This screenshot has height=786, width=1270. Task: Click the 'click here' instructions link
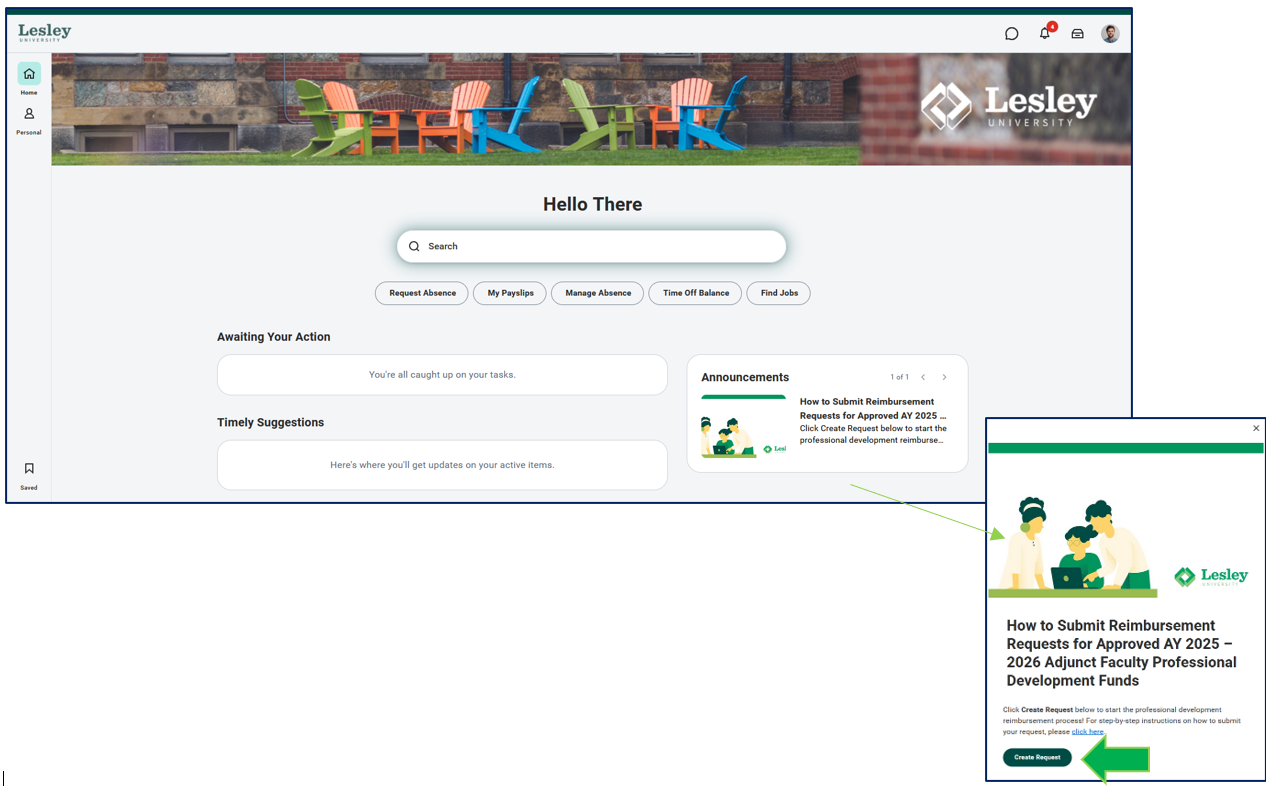1088,732
